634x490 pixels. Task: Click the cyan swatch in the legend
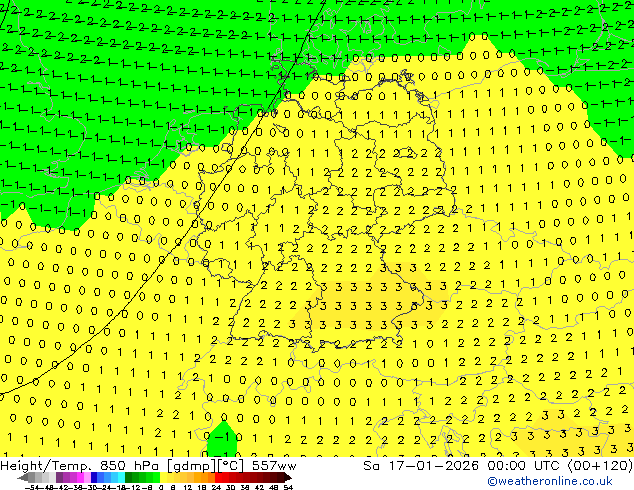click(122, 478)
